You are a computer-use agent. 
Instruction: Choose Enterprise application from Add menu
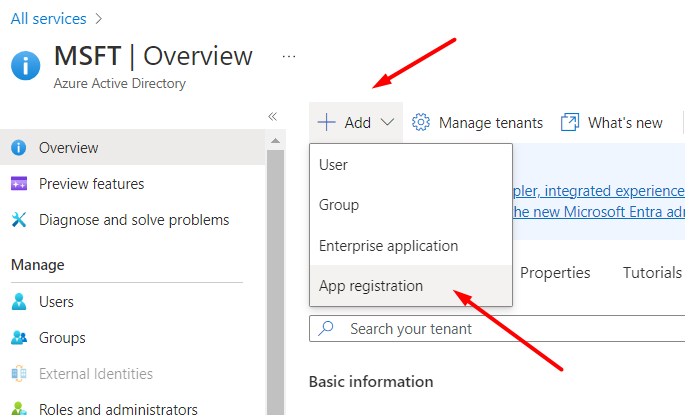click(x=411, y=246)
